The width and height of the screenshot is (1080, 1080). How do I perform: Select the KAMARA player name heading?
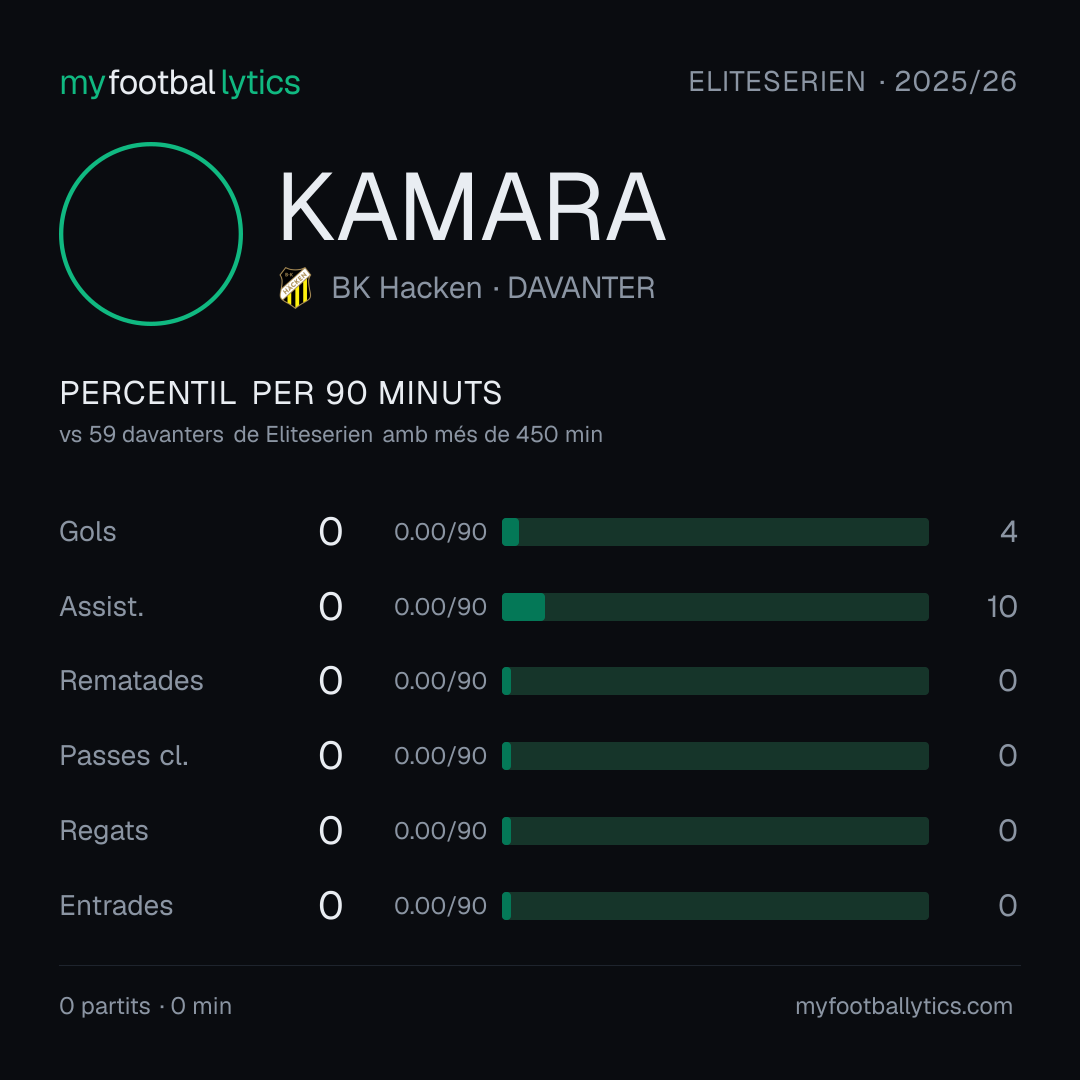coord(472,207)
